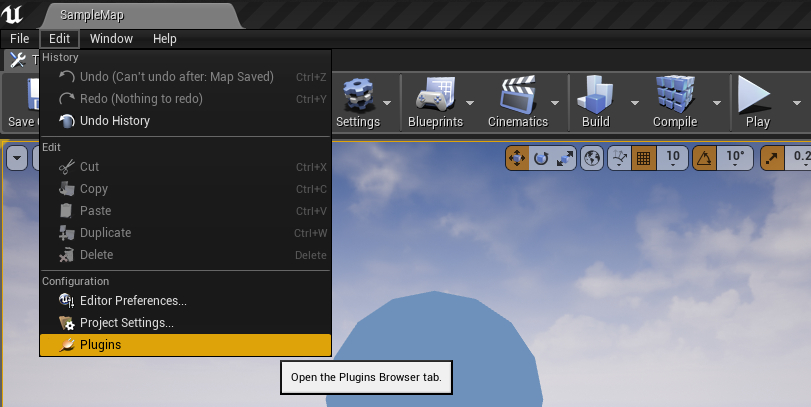
Task: Click Duplicate in the Edit menu
Action: click(x=185, y=233)
